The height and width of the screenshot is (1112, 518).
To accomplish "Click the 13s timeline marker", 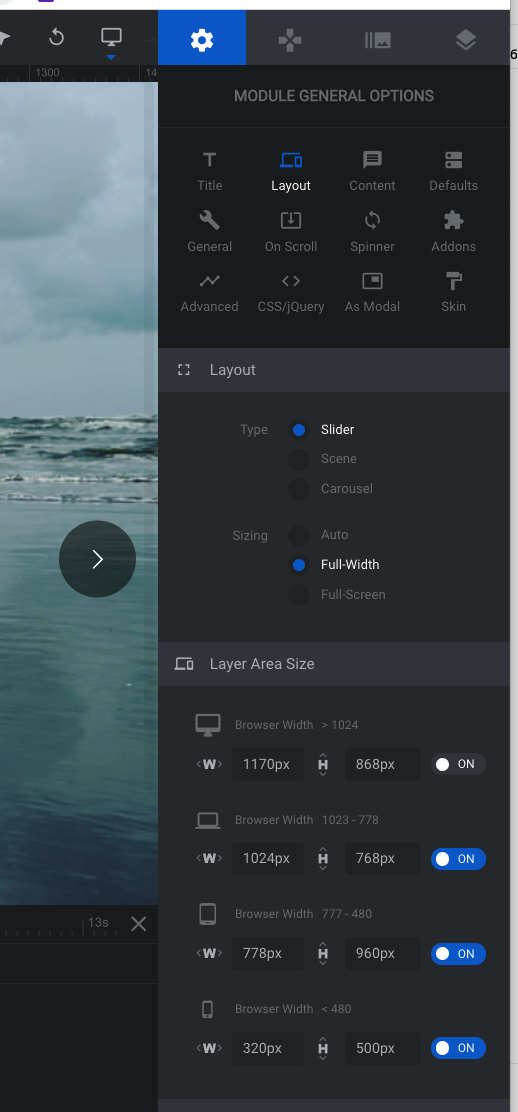I will [98, 923].
